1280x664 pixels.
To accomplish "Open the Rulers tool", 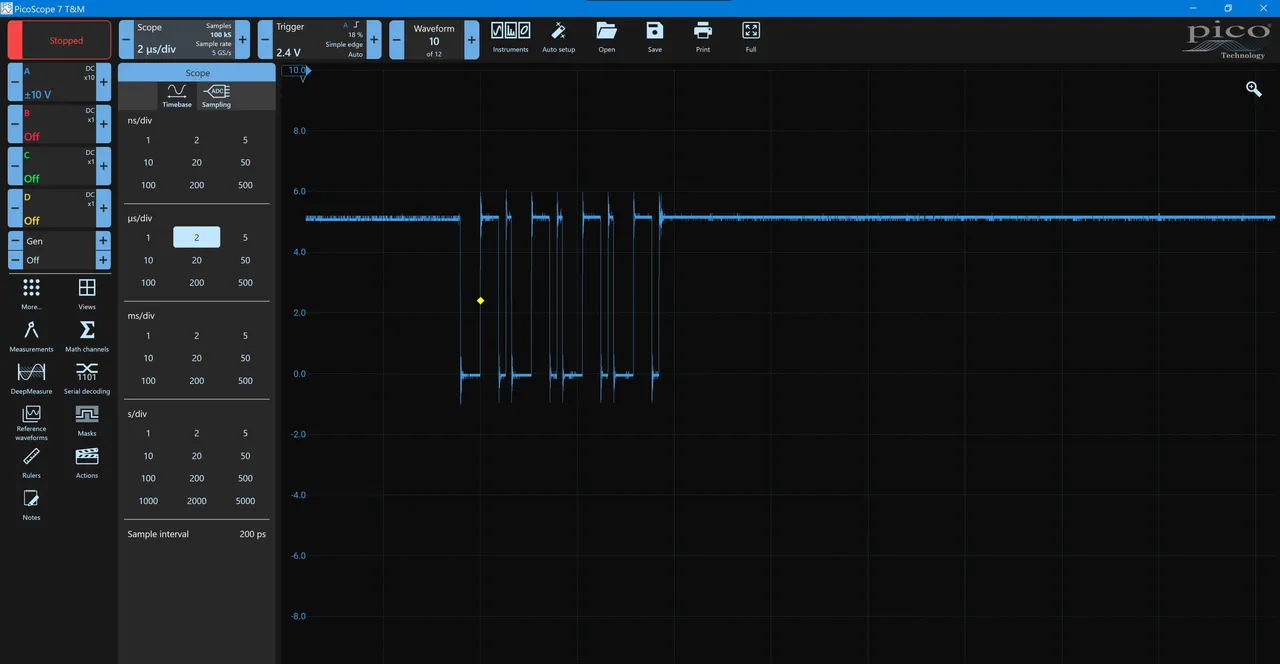I will point(31,461).
